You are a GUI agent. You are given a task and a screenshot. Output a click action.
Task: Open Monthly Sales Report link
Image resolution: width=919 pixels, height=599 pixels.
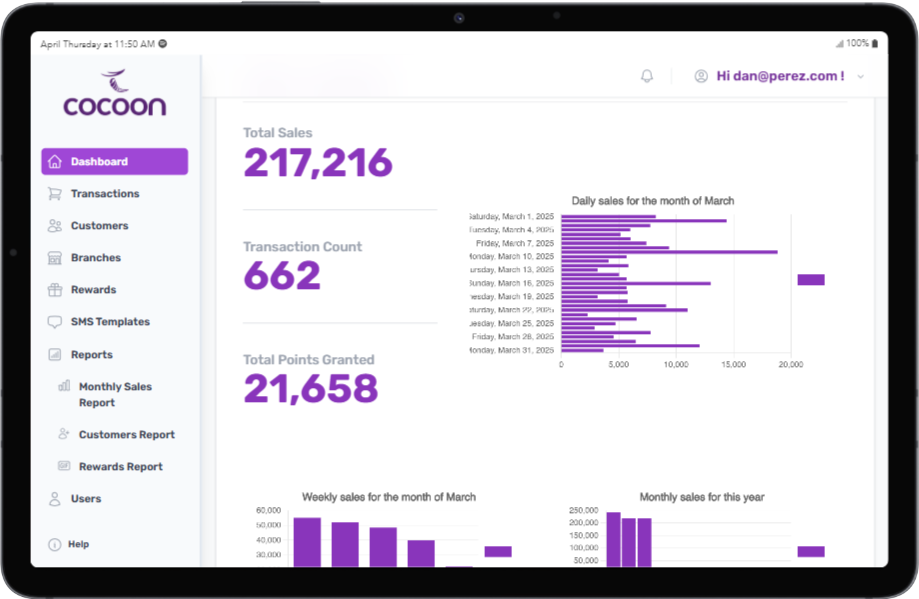115,394
